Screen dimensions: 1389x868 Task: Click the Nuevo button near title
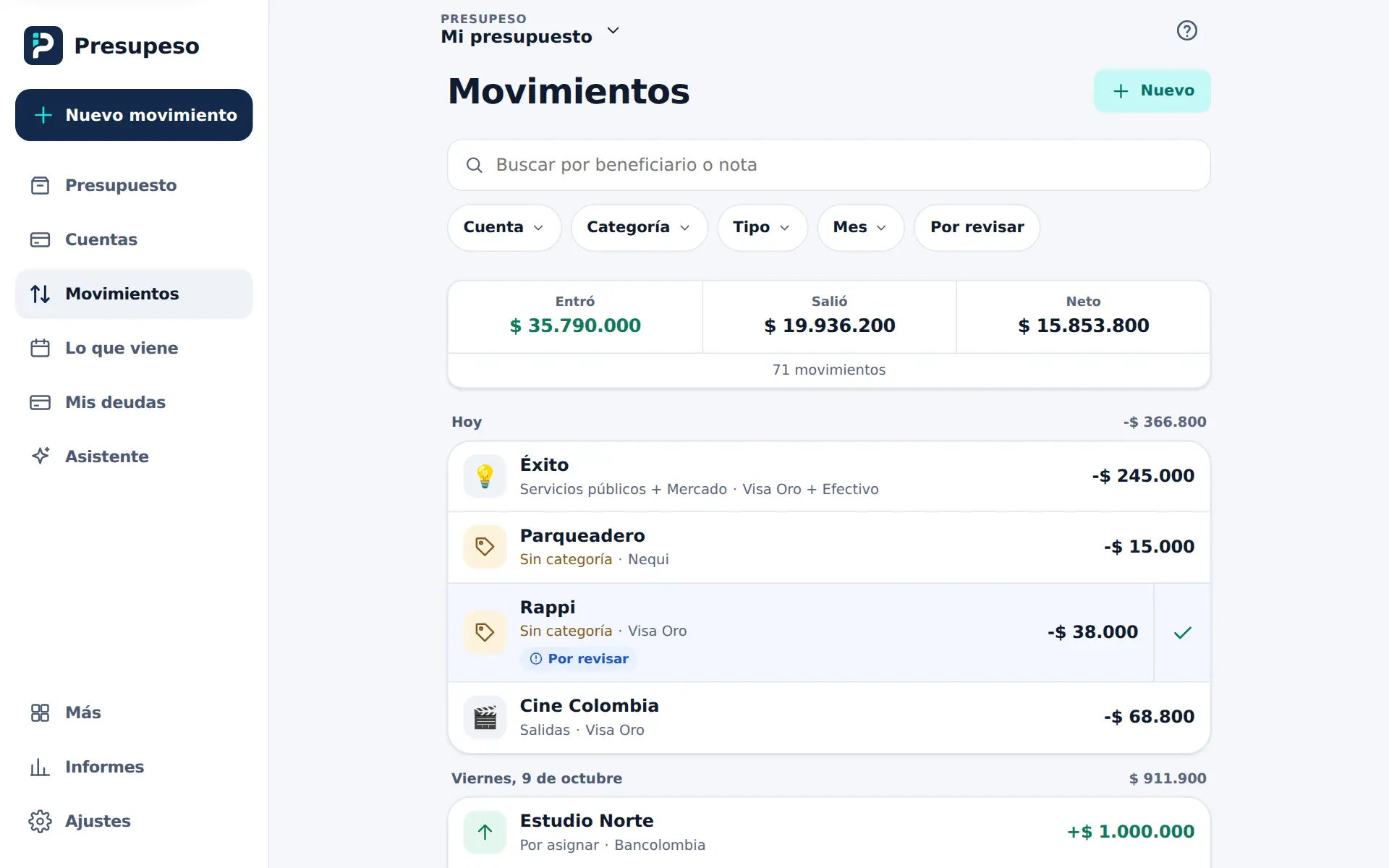click(1152, 90)
